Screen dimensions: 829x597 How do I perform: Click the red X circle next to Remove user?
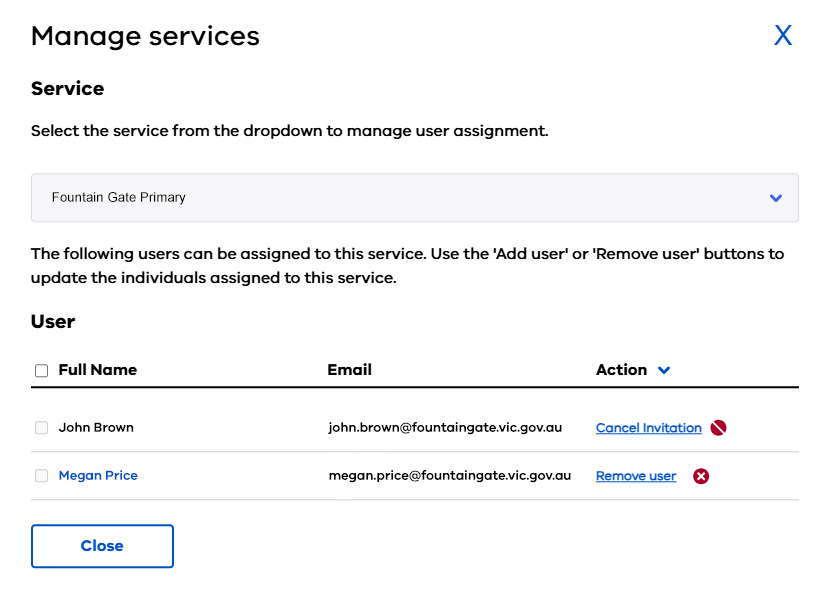(701, 476)
